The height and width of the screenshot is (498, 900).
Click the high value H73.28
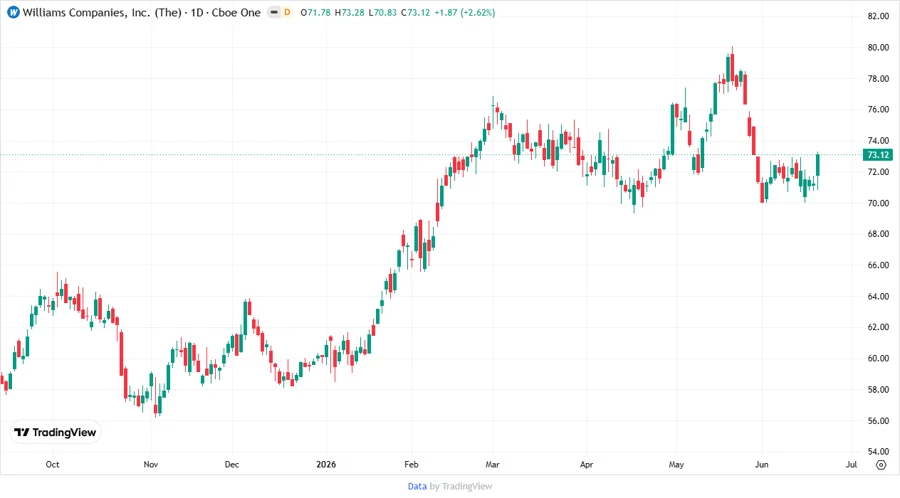click(x=349, y=12)
